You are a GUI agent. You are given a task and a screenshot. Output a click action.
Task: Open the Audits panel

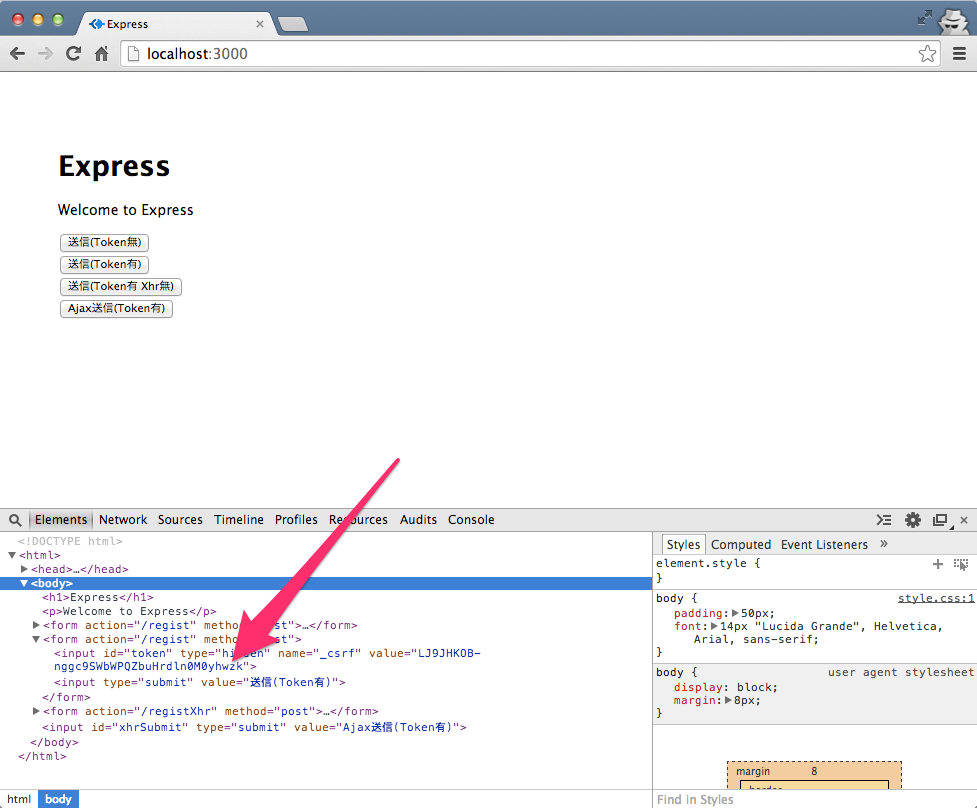(418, 520)
